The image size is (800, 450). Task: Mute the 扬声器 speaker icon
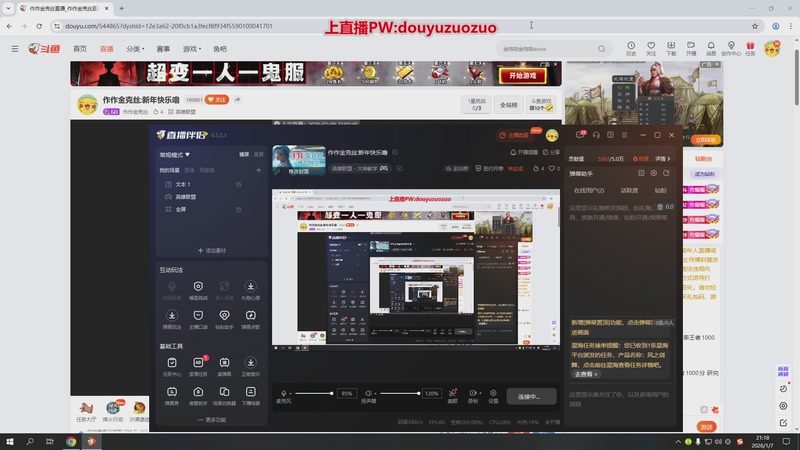368,393
